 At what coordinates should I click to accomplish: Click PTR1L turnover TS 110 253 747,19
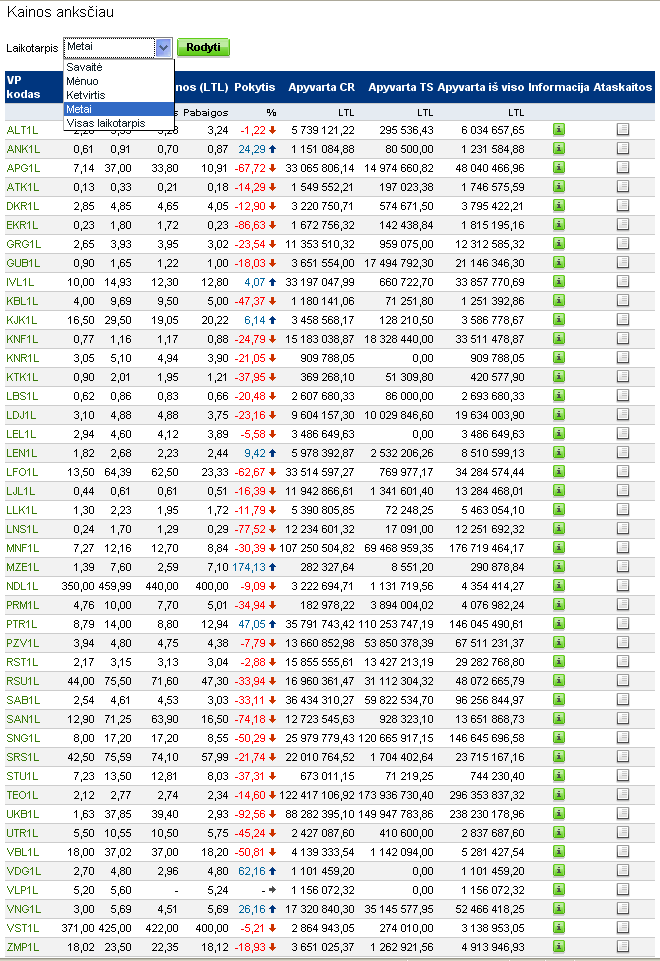(x=396, y=624)
